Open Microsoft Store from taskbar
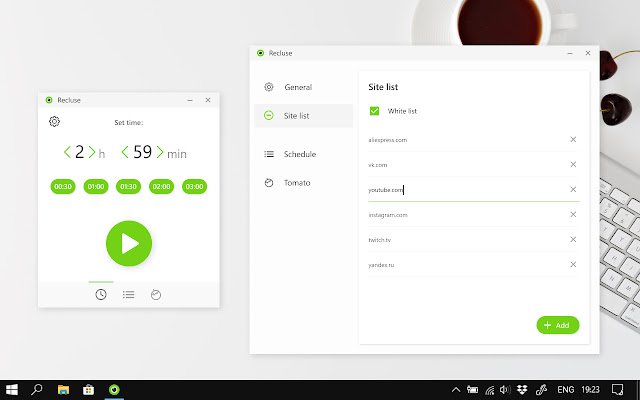The width and height of the screenshot is (640, 400). (x=89, y=389)
